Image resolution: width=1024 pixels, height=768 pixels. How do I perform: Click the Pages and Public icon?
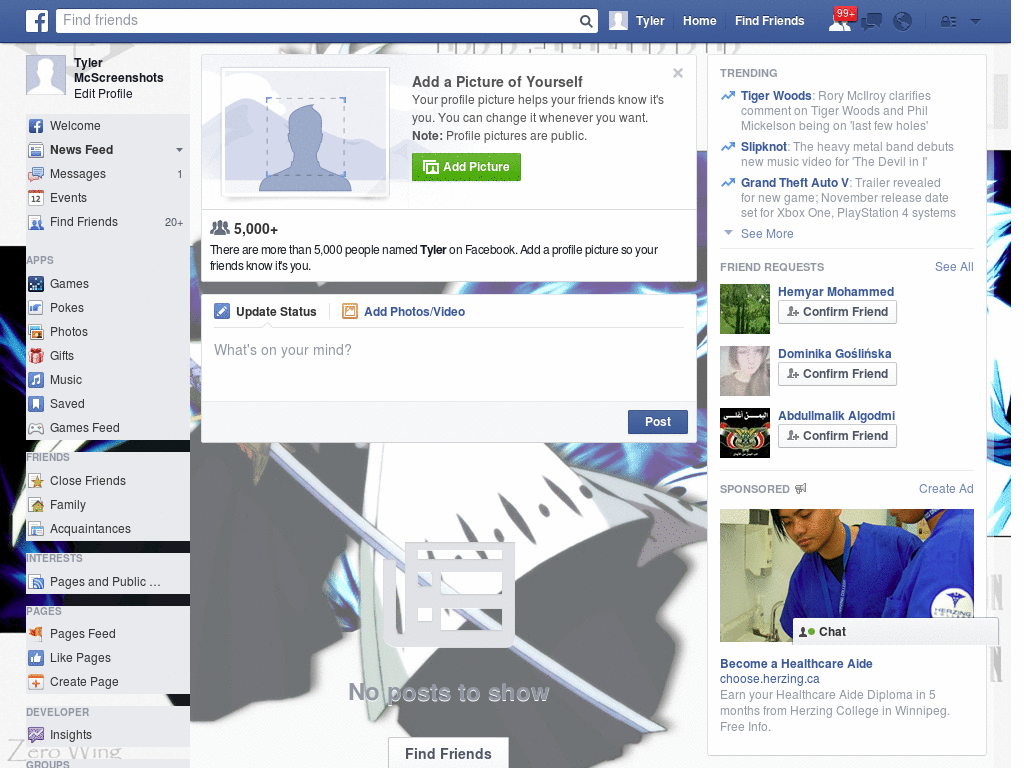37,582
